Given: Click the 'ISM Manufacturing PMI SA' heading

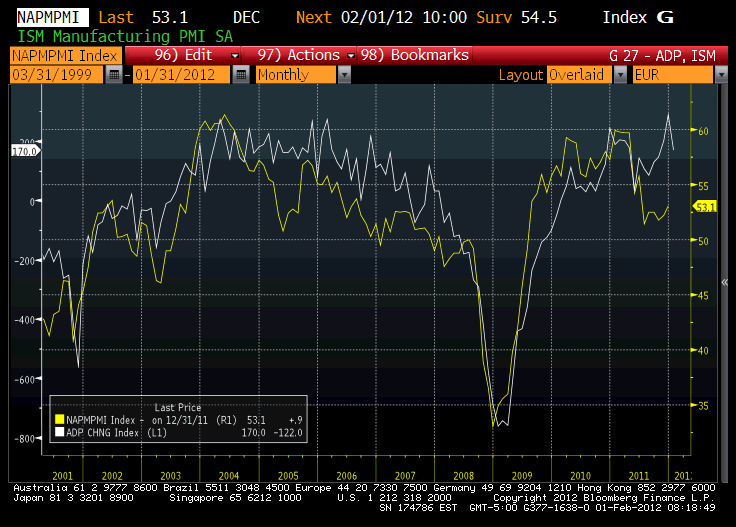Looking at the screenshot, I should 125,36.
